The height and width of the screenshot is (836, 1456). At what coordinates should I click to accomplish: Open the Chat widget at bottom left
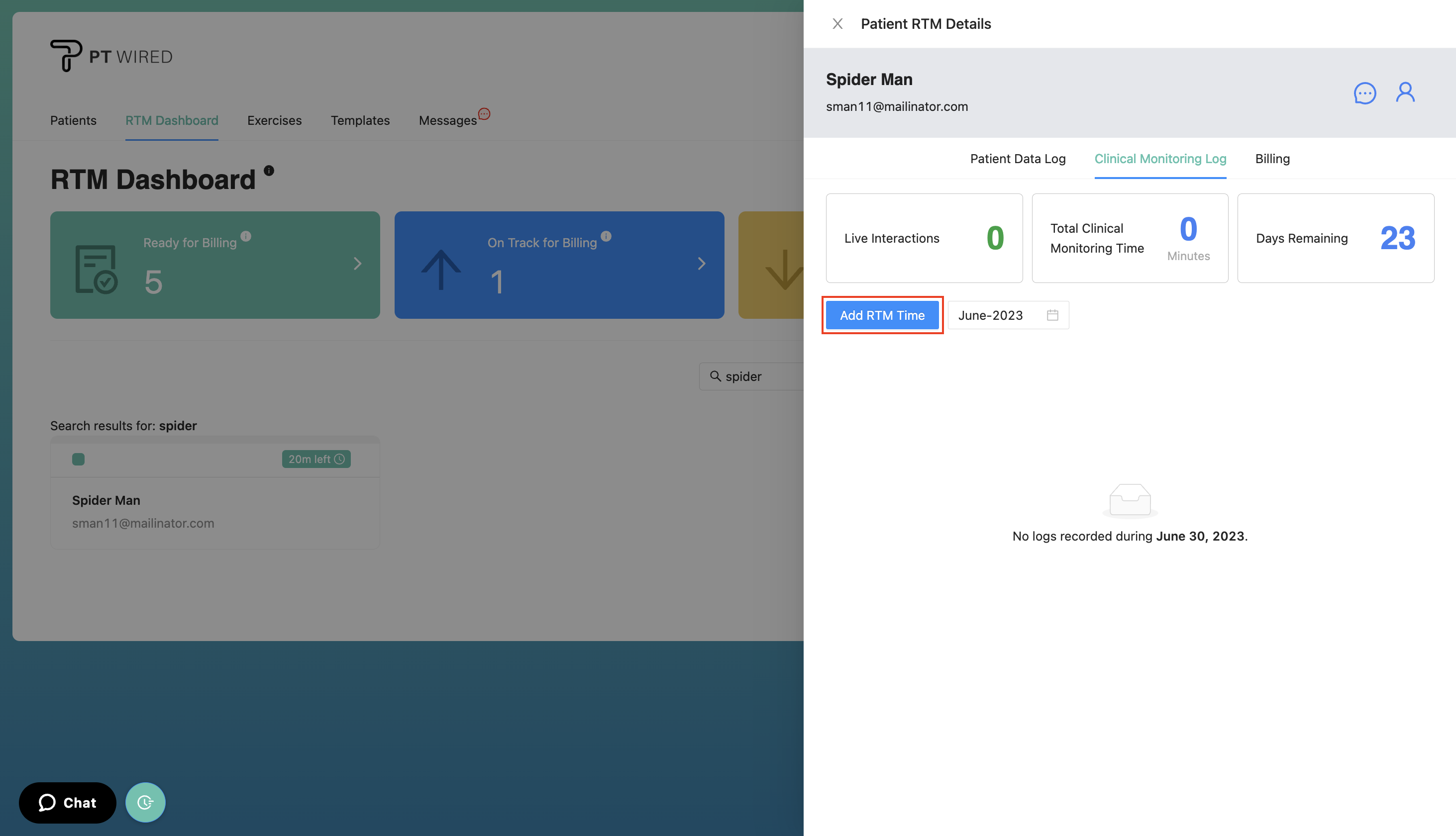click(67, 802)
